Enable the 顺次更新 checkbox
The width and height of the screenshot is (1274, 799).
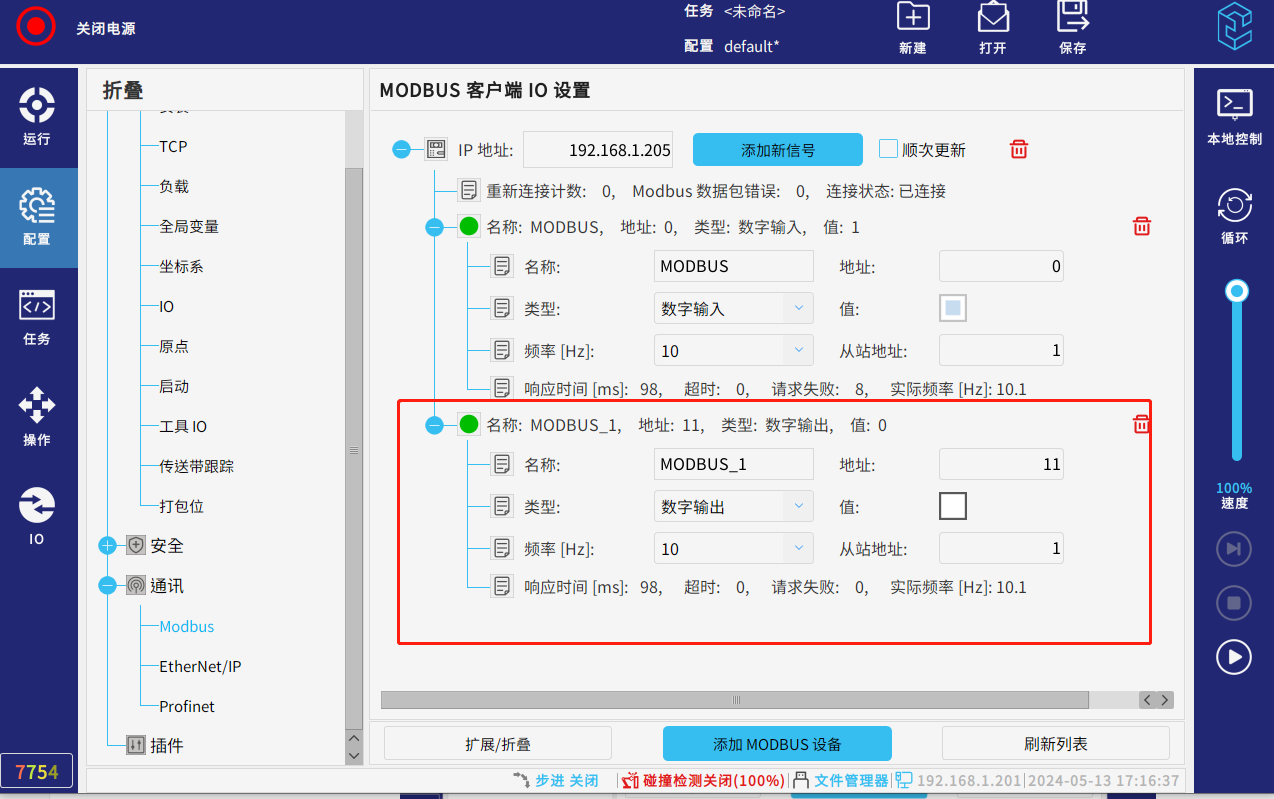coord(888,149)
